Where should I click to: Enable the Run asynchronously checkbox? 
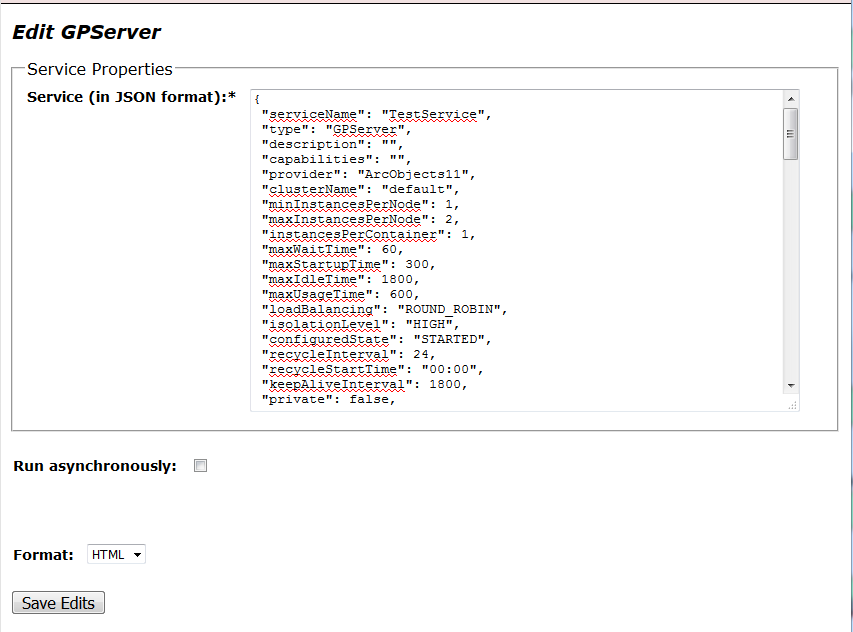[x=200, y=466]
